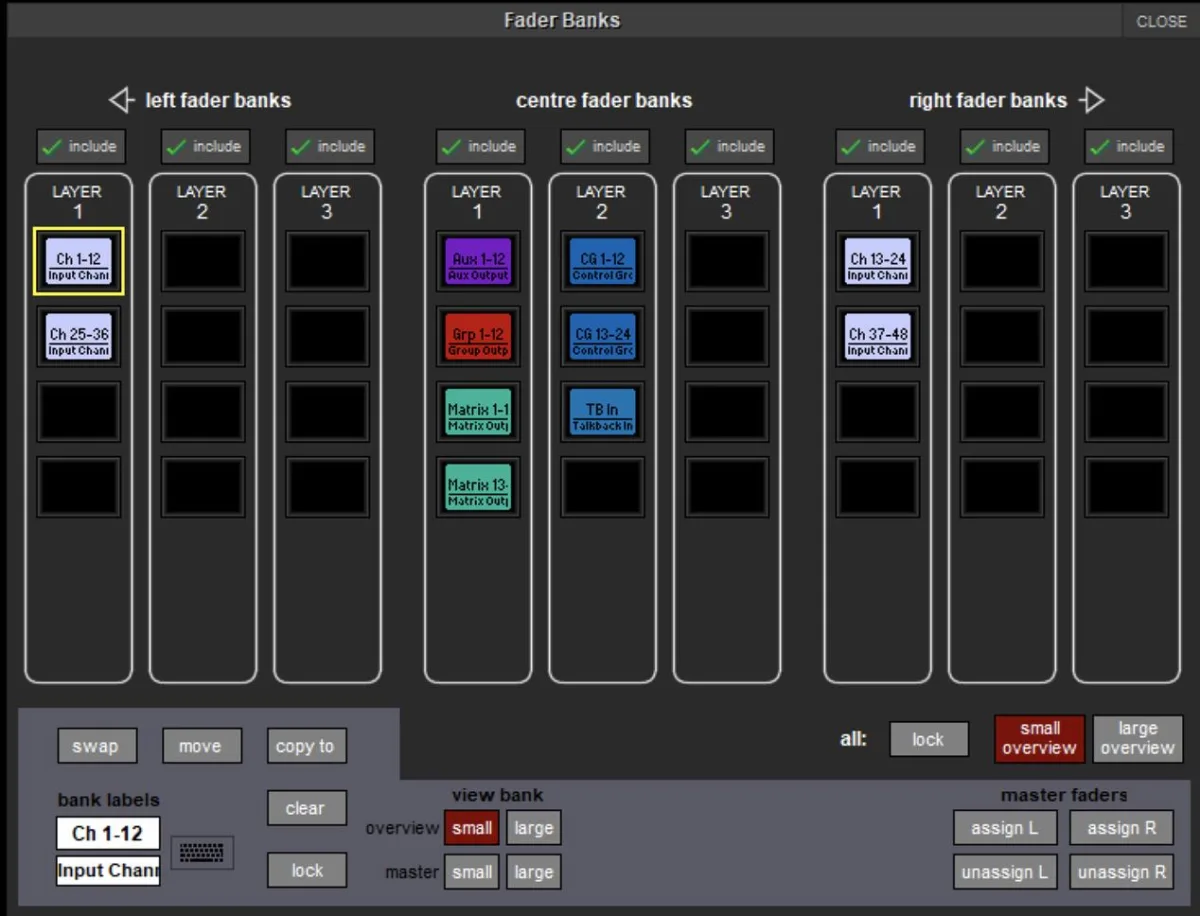Assign master fader L
Screen dimensions: 1200x916
1005,828
